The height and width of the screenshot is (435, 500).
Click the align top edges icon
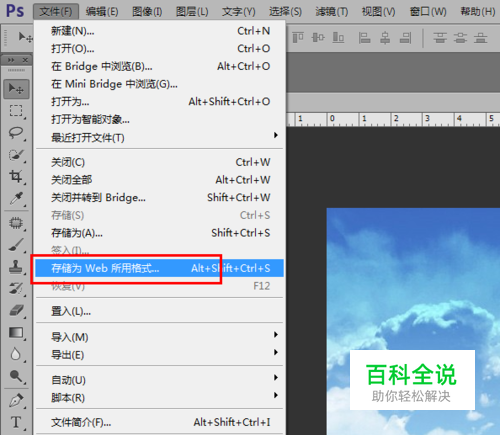pos(298,38)
